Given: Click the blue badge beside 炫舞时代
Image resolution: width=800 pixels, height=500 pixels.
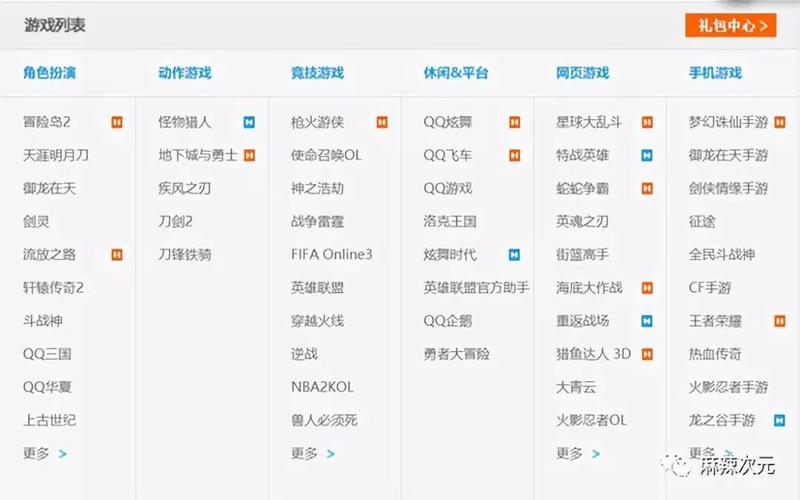Looking at the screenshot, I should [x=514, y=255].
